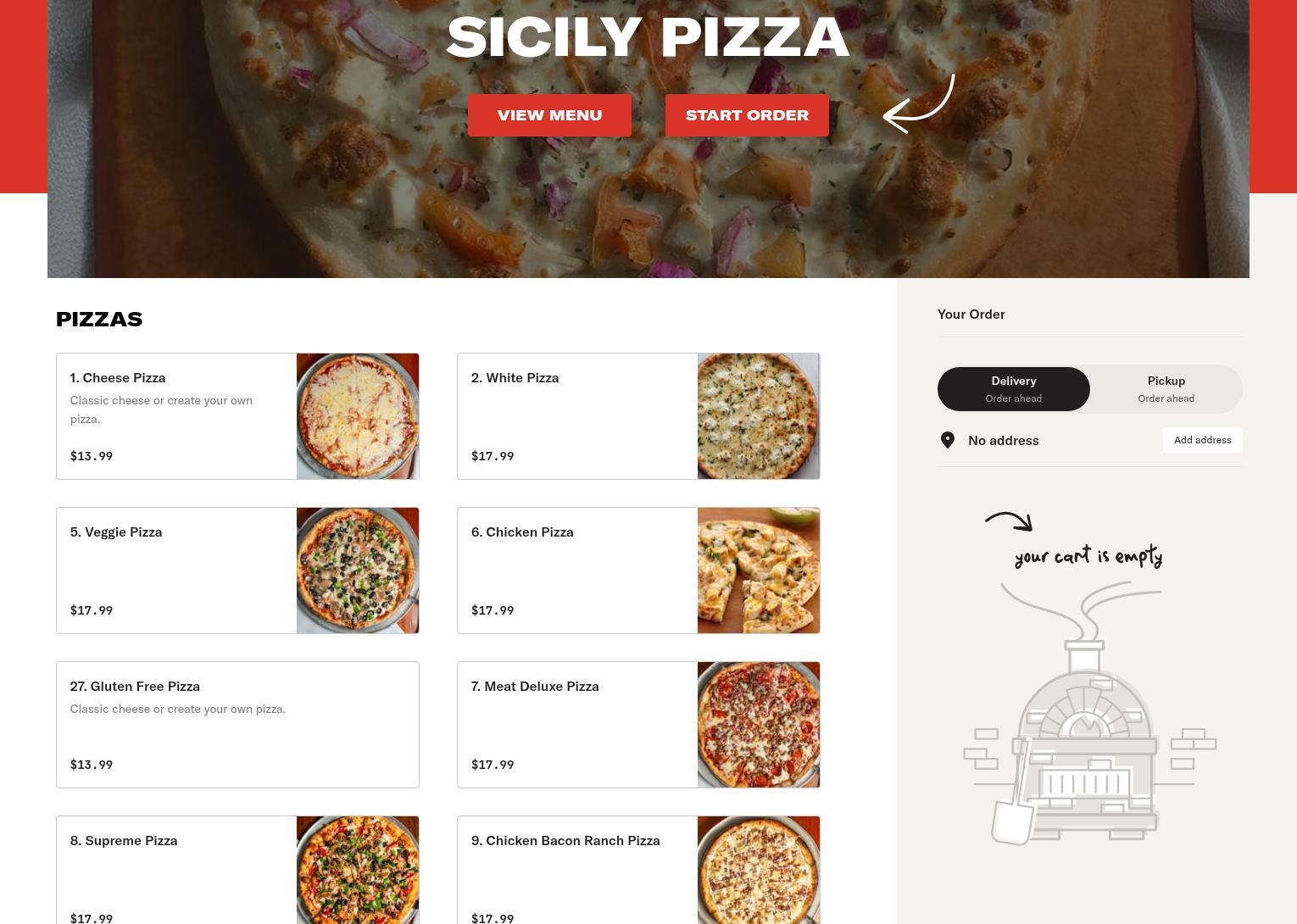Viewport: 1297px width, 924px height.
Task: Select the Delivery order option
Action: coord(1014,389)
